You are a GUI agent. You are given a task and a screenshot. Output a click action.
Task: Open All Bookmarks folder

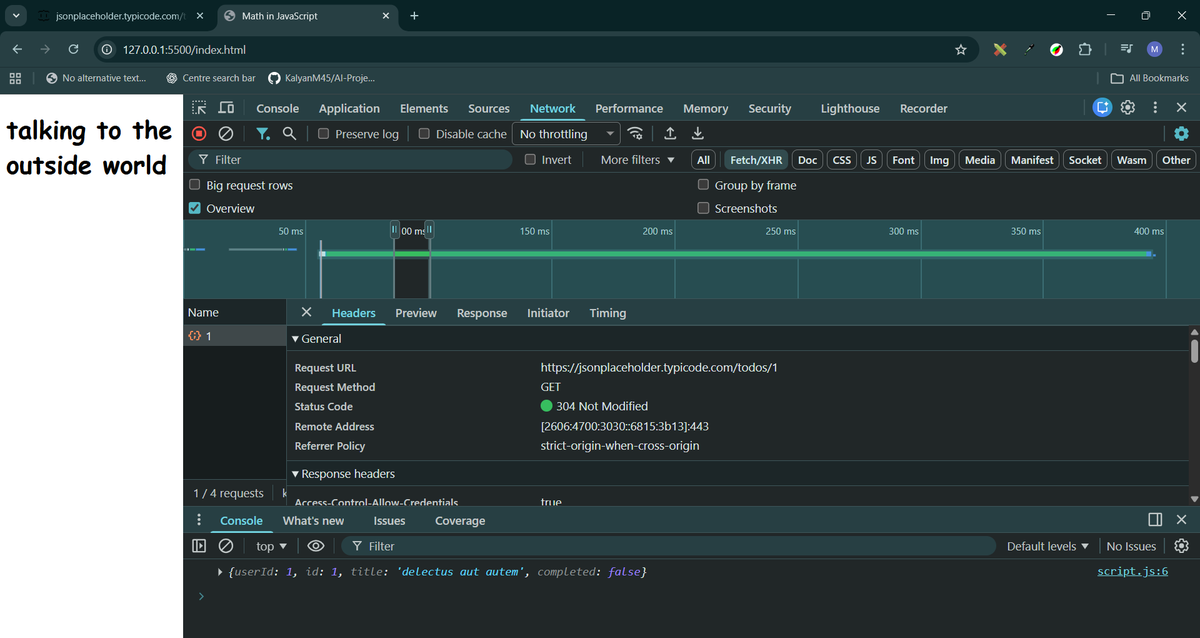tap(1150, 78)
